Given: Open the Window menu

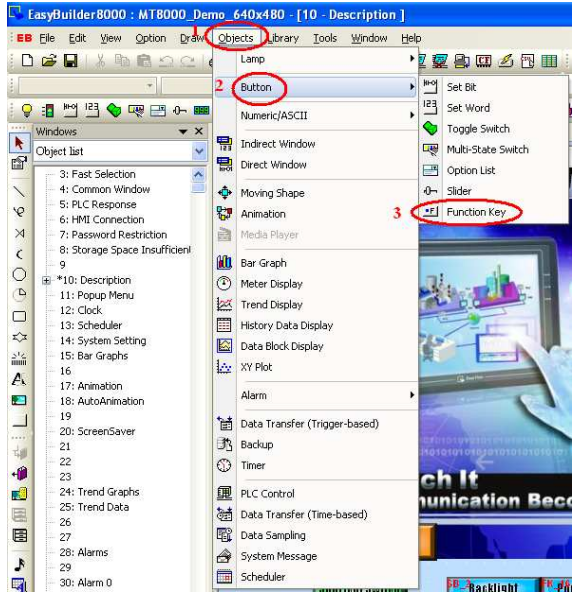Looking at the screenshot, I should [x=369, y=38].
